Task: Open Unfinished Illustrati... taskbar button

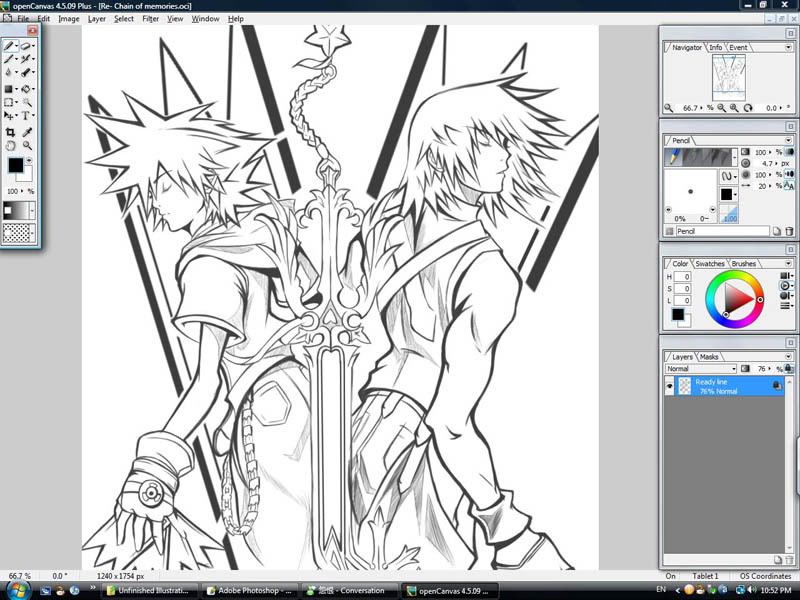Action: (149, 590)
